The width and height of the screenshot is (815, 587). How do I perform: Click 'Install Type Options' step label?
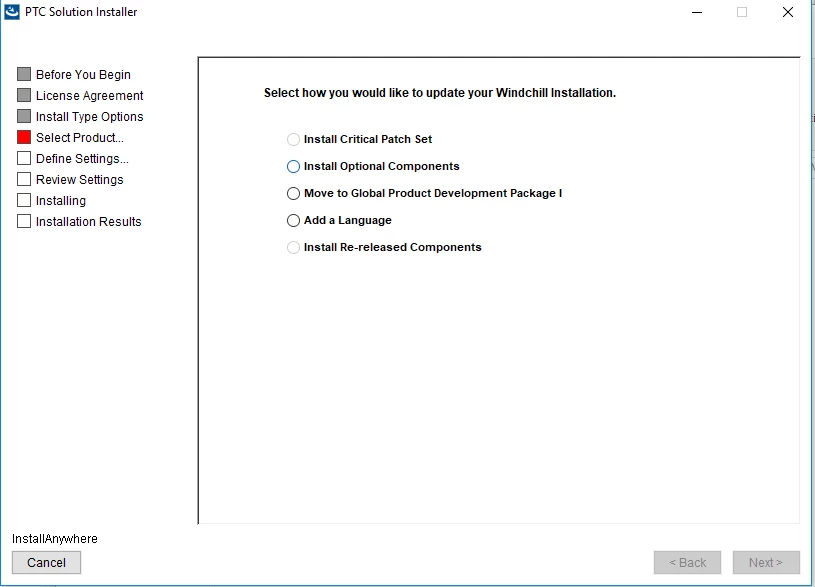click(x=89, y=116)
